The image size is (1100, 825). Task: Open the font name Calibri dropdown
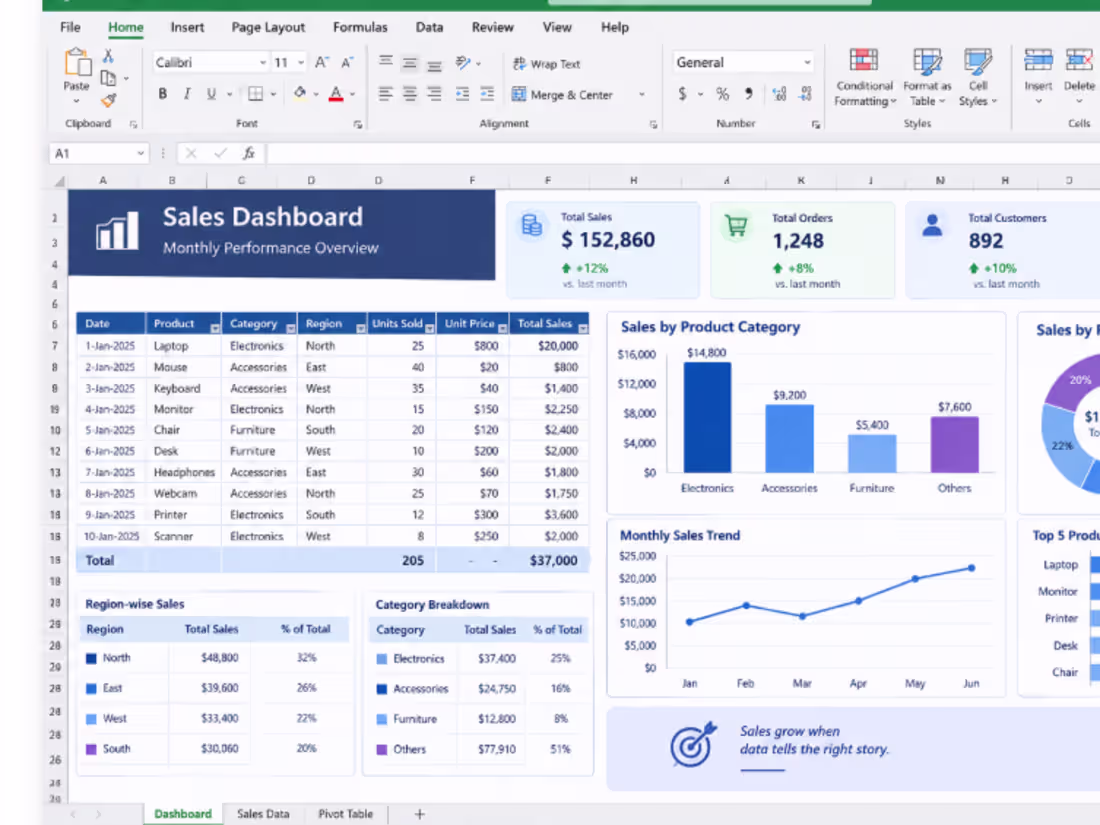[263, 62]
